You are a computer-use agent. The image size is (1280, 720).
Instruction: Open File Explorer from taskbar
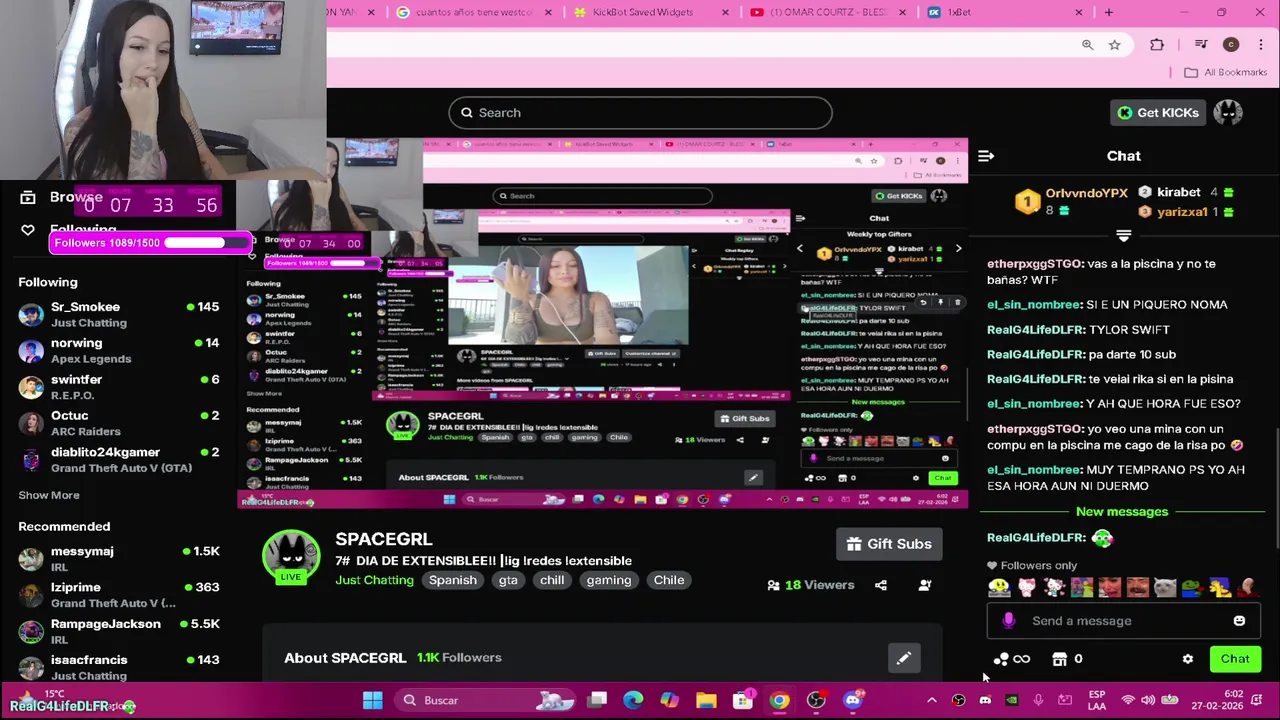[706, 700]
